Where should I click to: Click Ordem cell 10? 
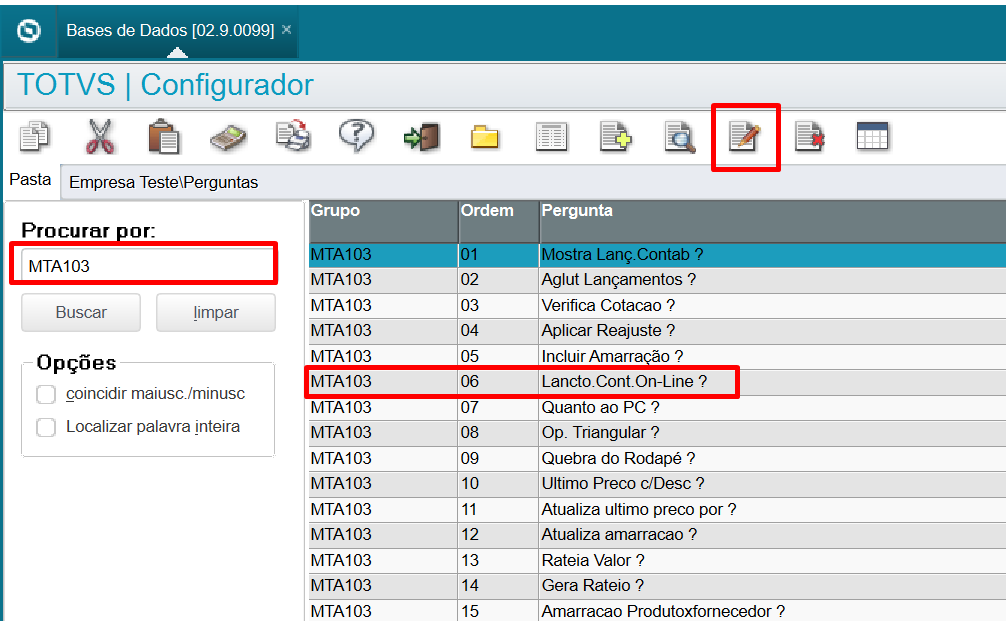(x=499, y=483)
